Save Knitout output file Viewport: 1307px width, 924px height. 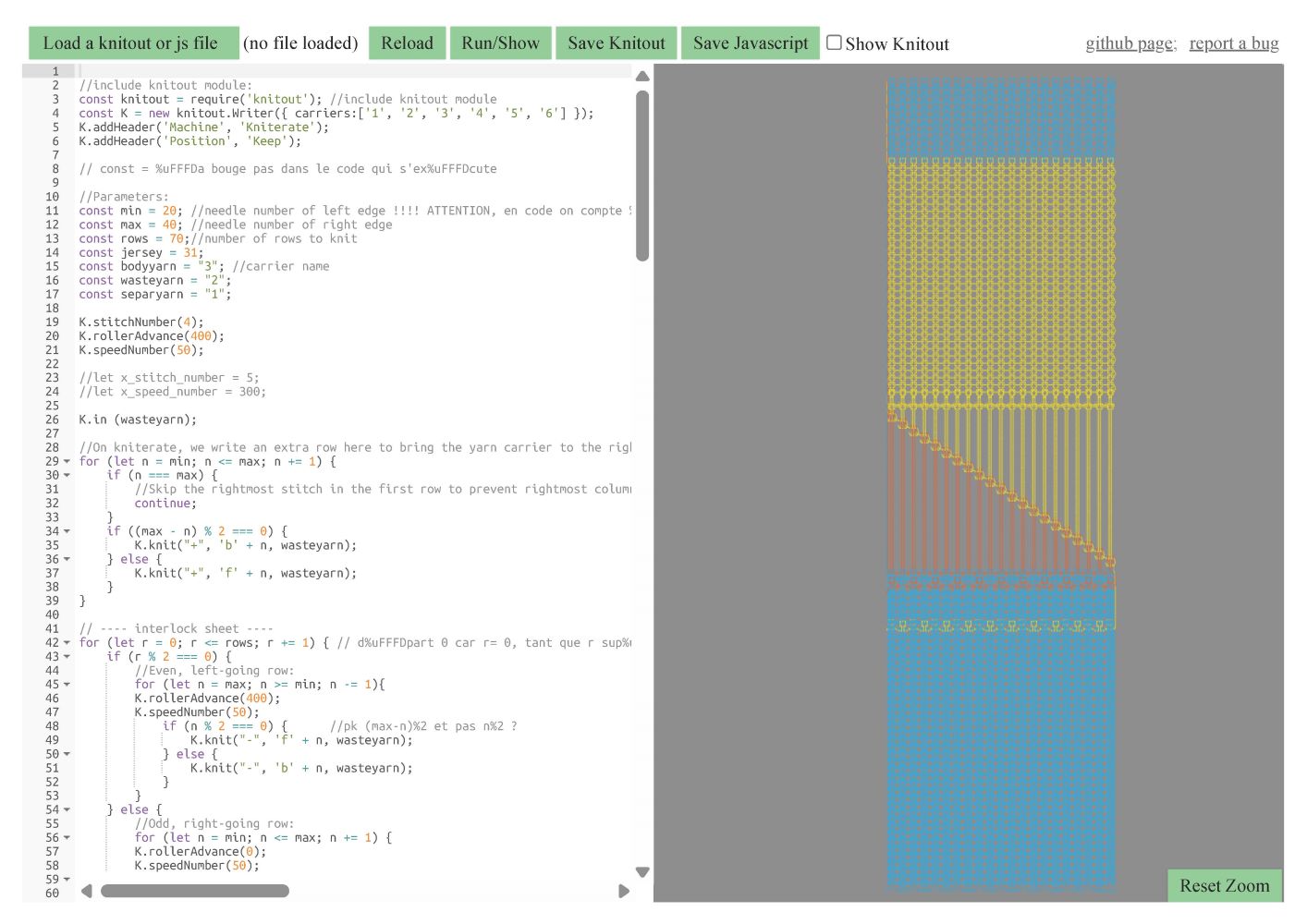pyautogui.click(x=616, y=43)
